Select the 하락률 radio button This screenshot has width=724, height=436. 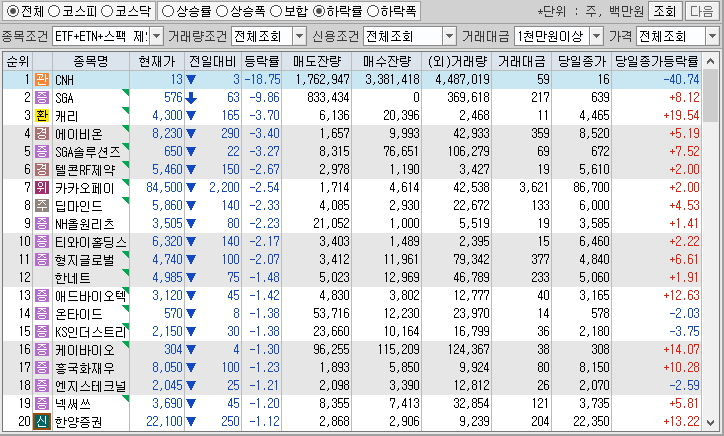[x=319, y=11]
